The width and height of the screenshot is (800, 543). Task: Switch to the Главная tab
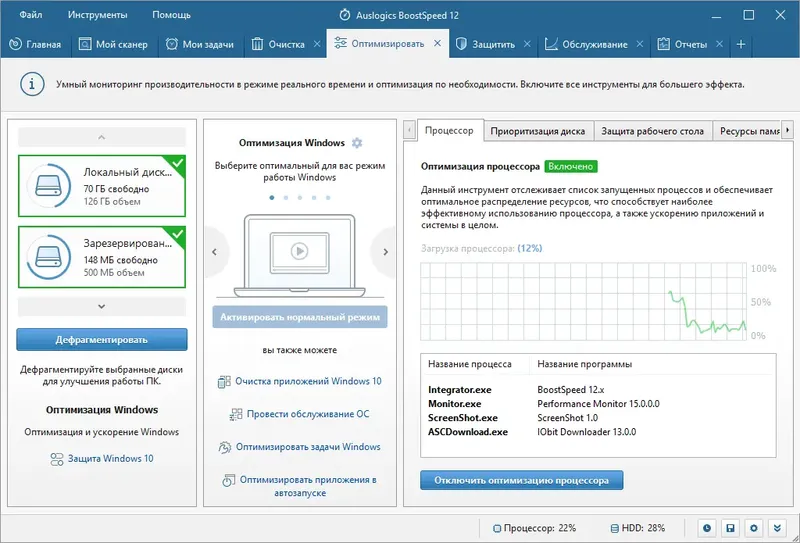tap(35, 44)
